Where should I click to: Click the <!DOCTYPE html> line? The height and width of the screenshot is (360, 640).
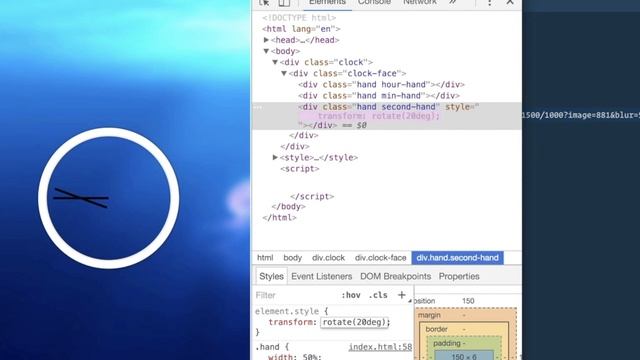coord(299,18)
